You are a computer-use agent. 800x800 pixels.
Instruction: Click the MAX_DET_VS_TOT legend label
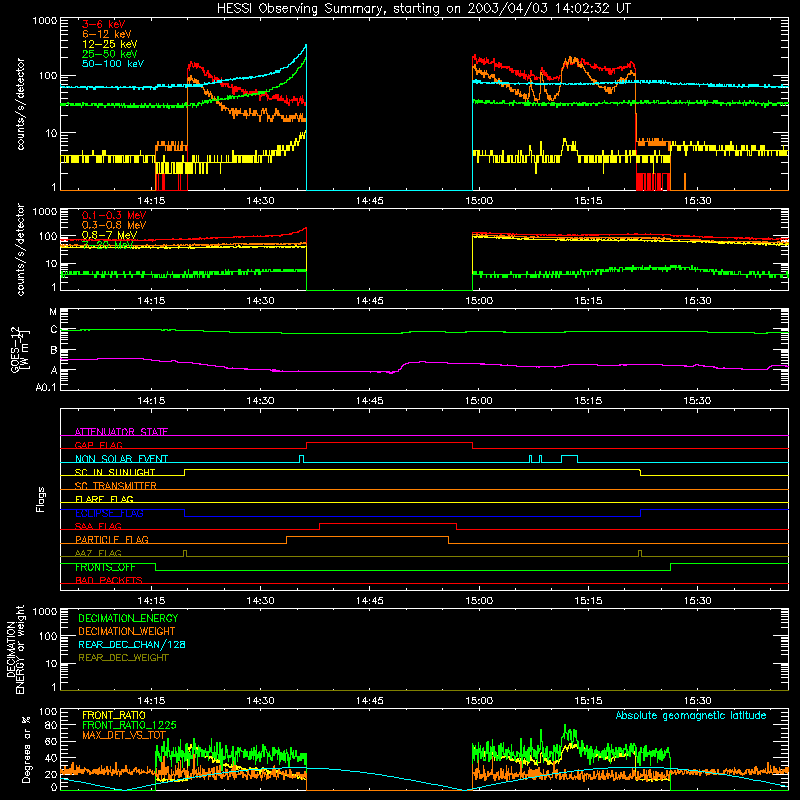tap(124, 735)
